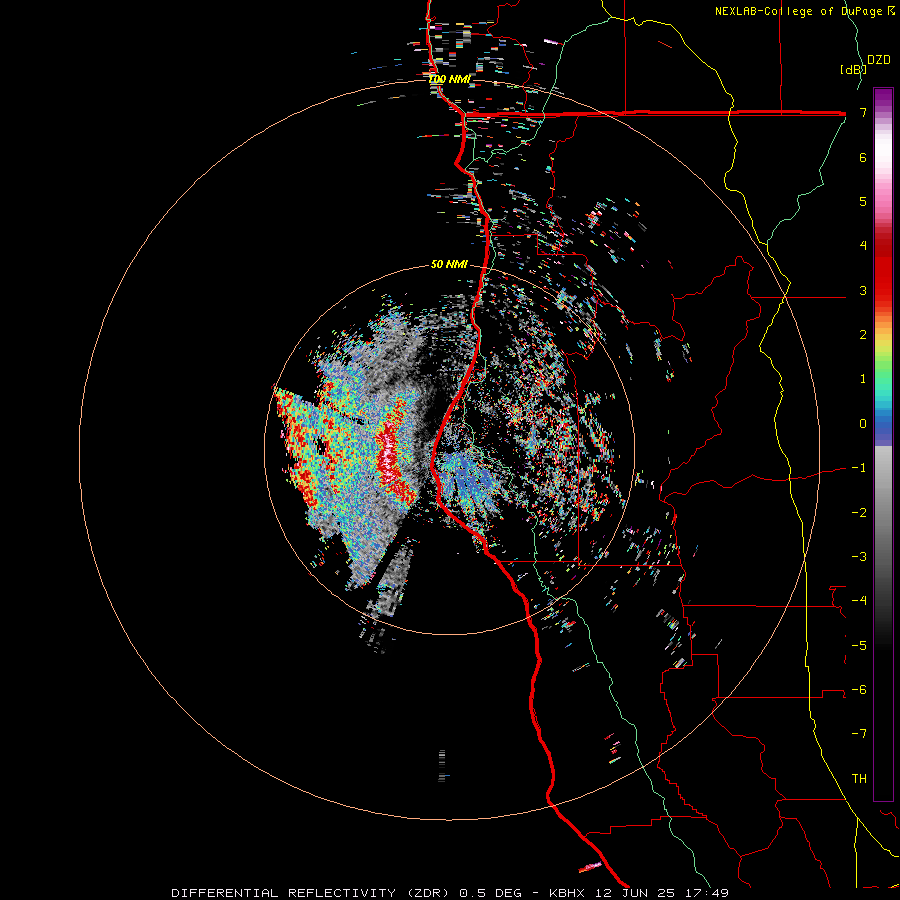Click the 0 value on the color scale

pos(863,424)
